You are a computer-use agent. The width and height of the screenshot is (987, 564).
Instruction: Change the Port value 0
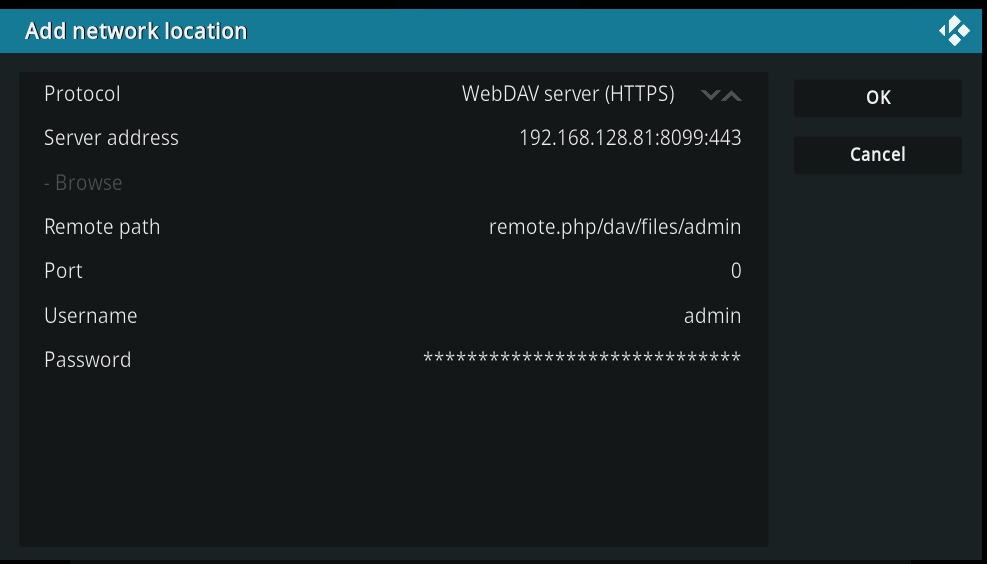(736, 271)
